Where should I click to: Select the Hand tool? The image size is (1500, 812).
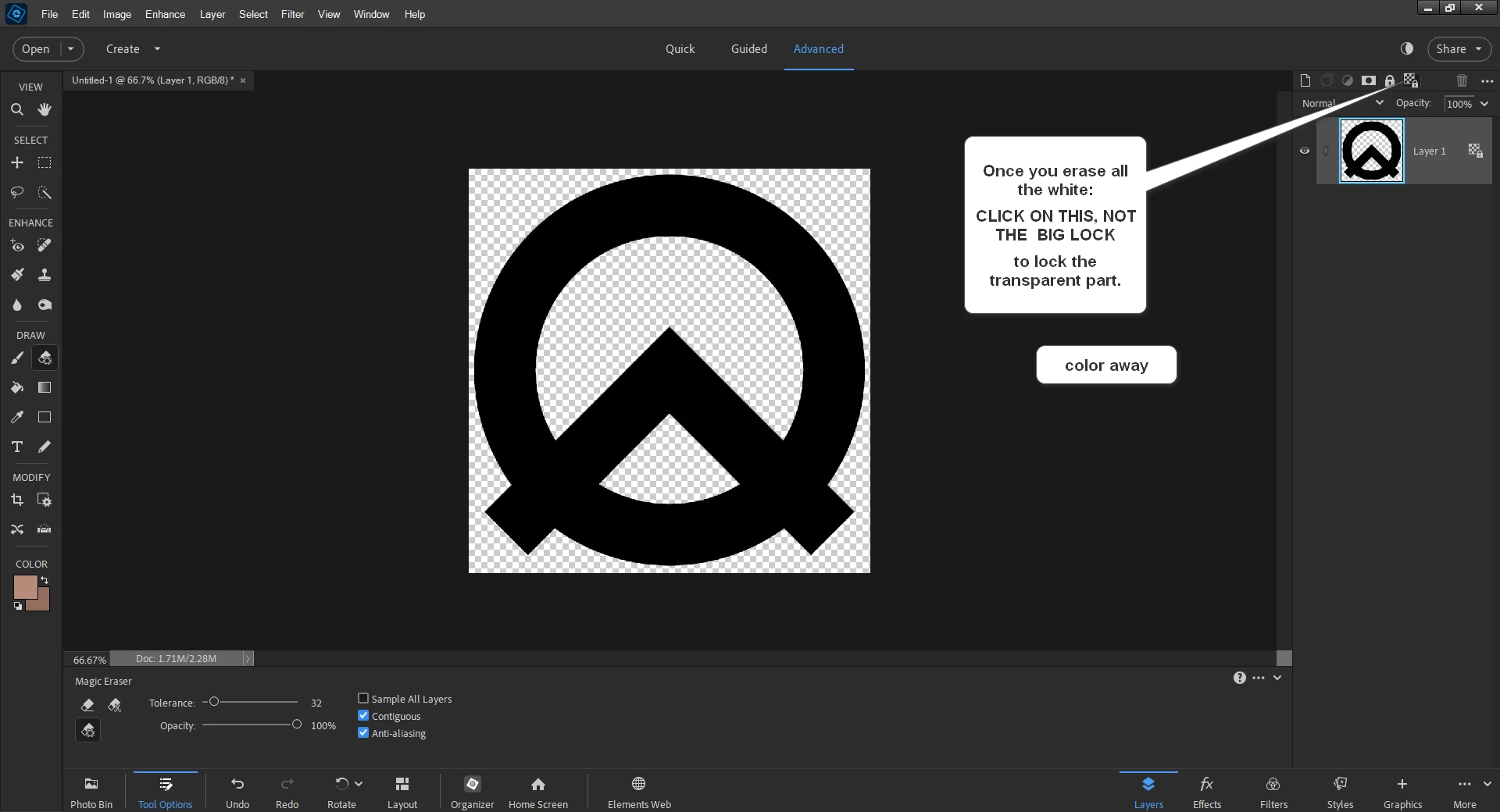[x=45, y=109]
